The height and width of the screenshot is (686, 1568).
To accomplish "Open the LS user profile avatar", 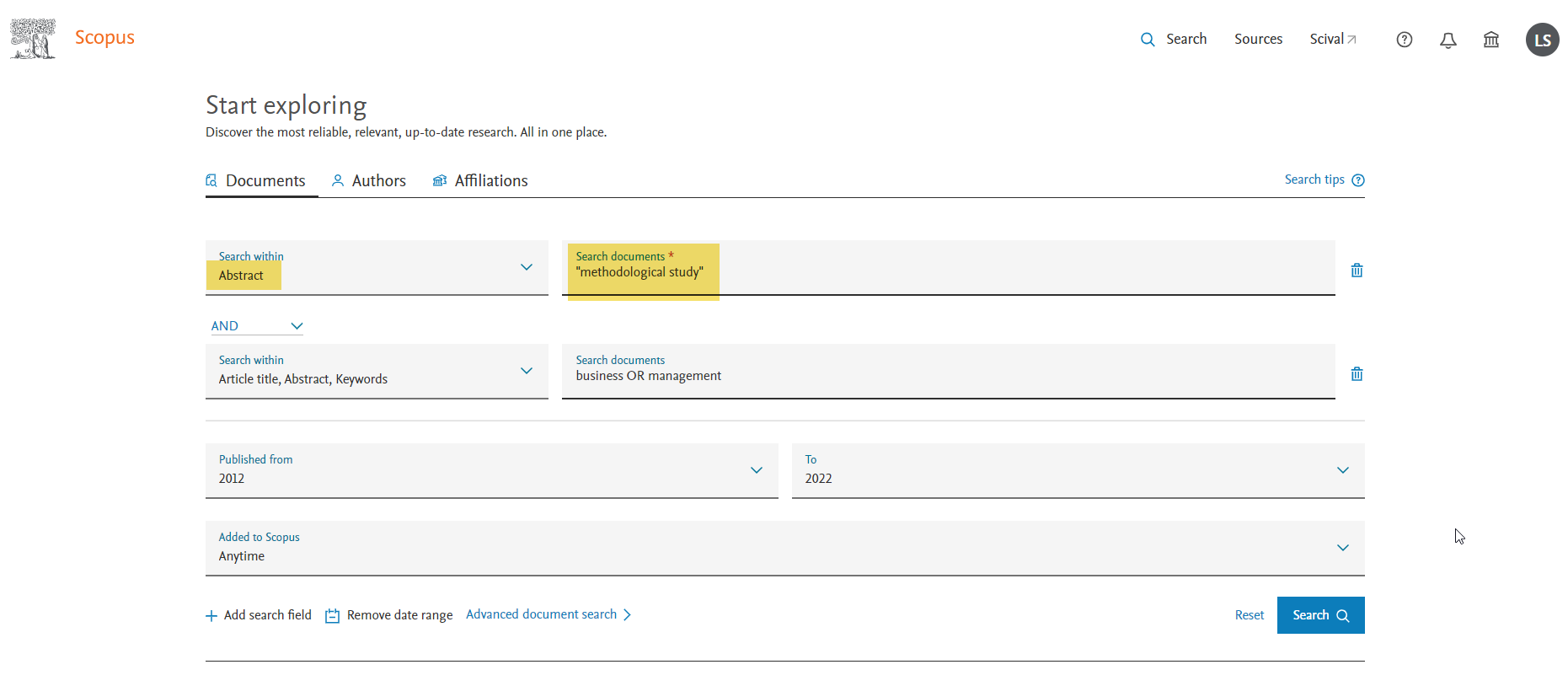I will click(1542, 40).
